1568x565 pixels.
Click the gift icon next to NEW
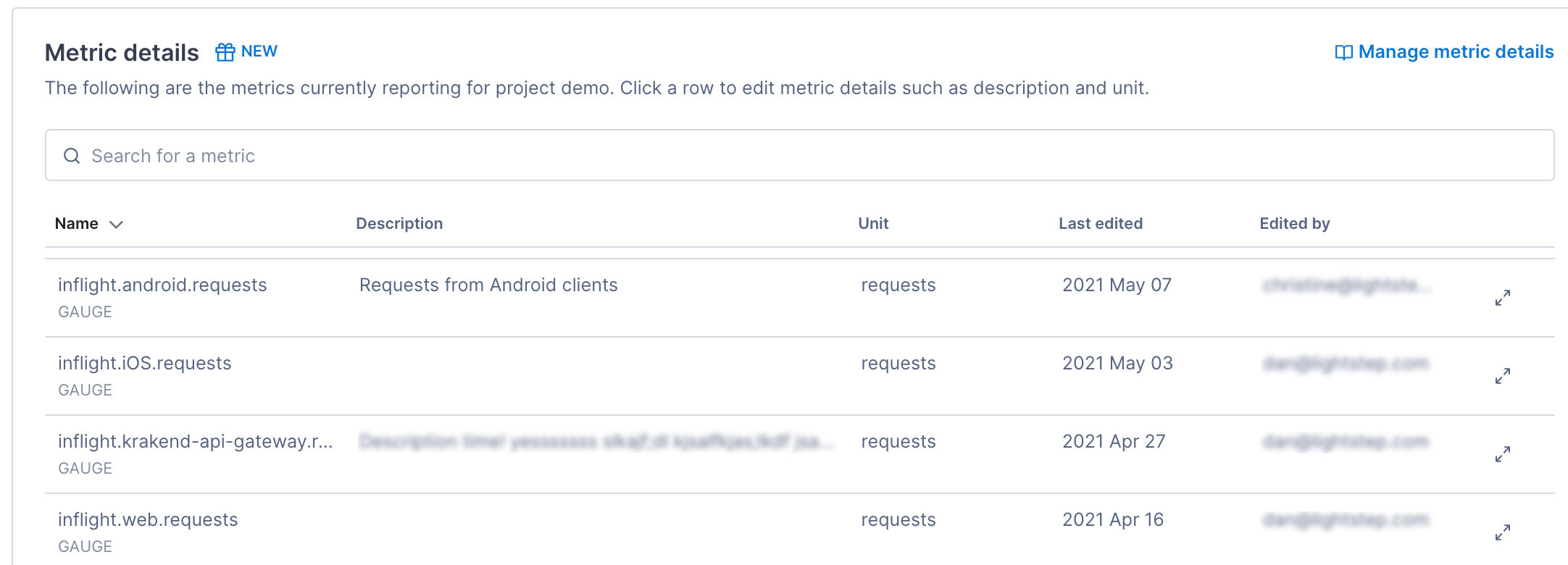click(x=225, y=52)
